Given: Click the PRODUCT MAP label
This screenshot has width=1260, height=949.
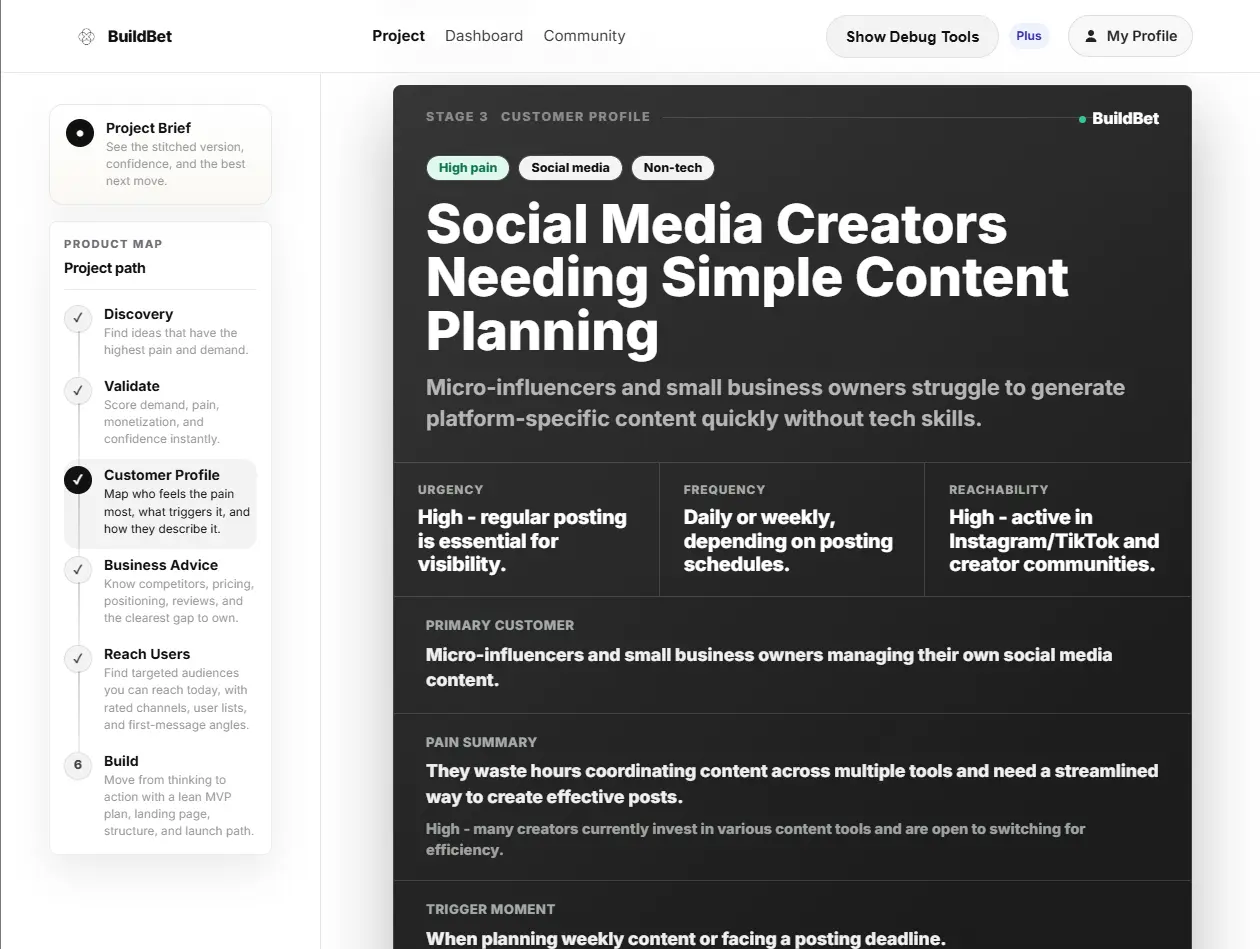Looking at the screenshot, I should pos(113,244).
